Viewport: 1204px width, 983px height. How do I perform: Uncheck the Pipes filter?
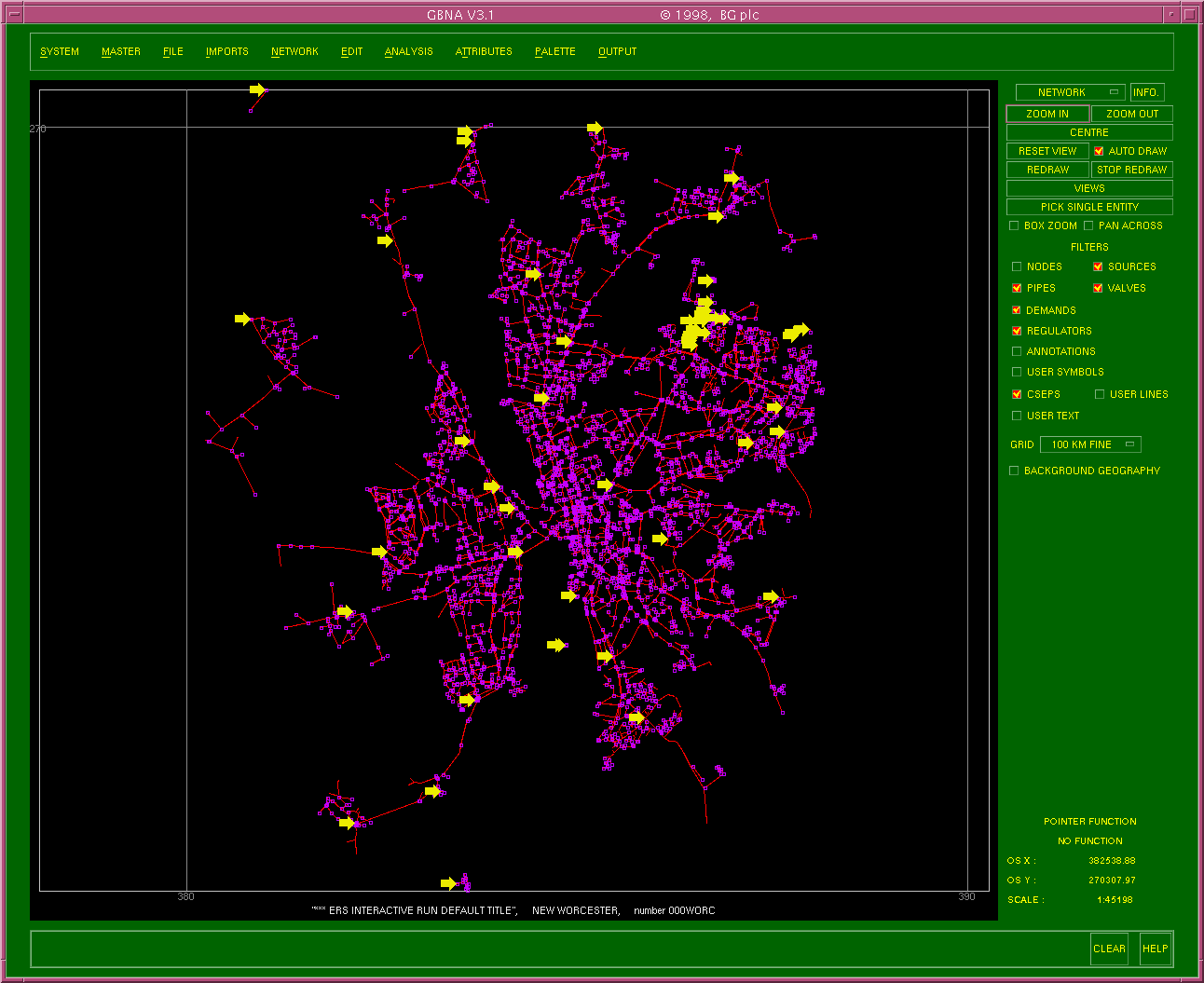[x=1017, y=288]
